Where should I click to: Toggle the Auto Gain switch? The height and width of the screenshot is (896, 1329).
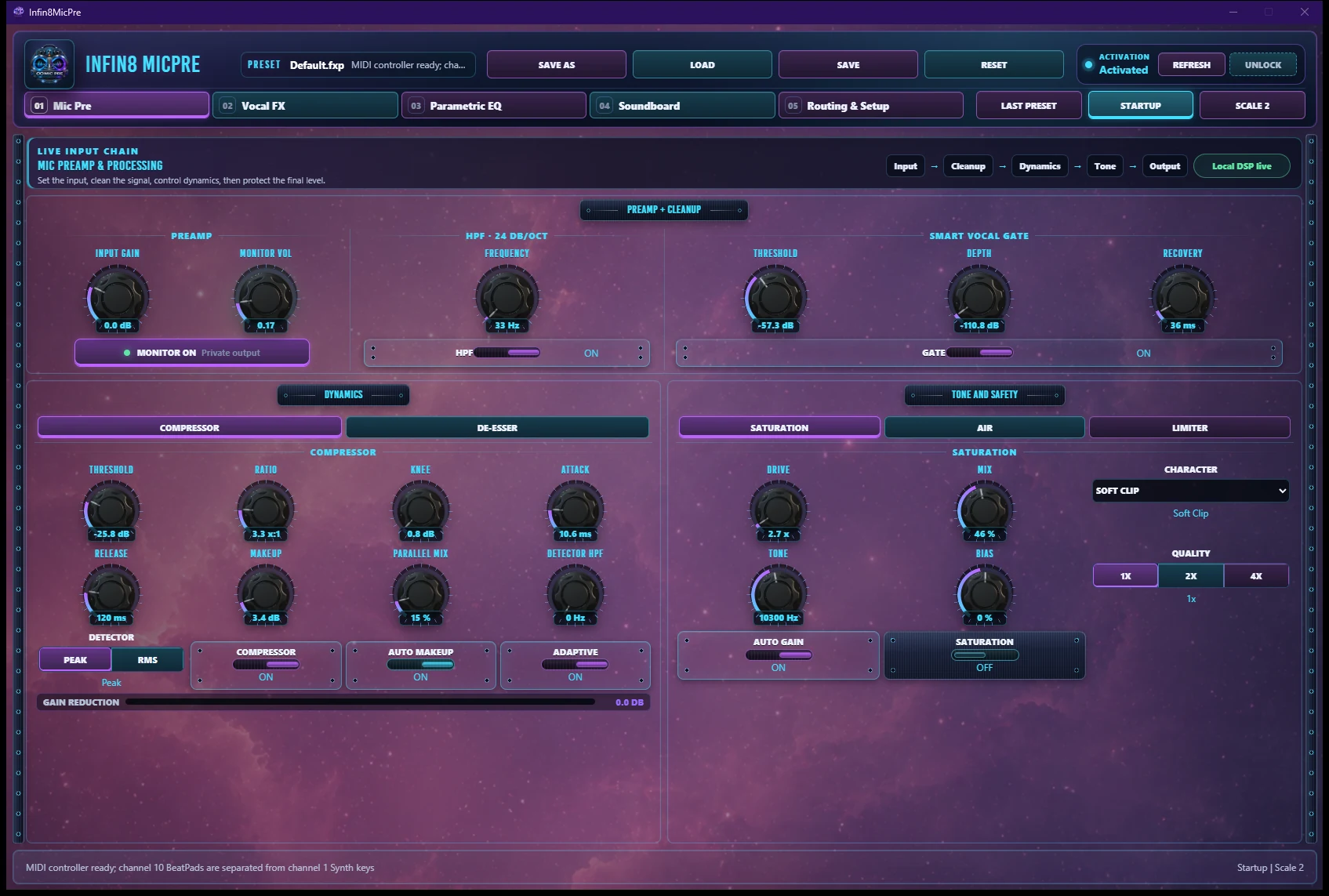coord(779,655)
